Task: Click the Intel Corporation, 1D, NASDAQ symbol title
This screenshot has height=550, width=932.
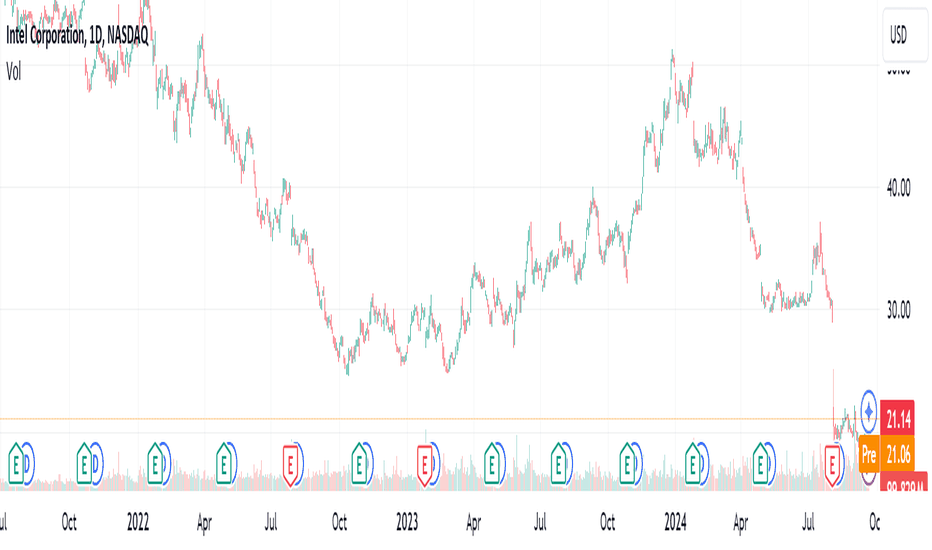Action: [77, 36]
